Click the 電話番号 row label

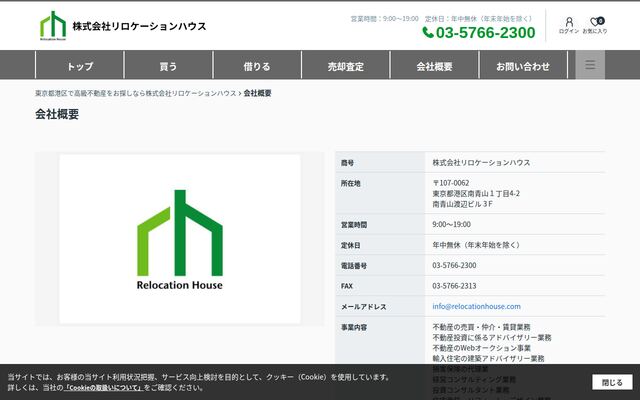(354, 266)
